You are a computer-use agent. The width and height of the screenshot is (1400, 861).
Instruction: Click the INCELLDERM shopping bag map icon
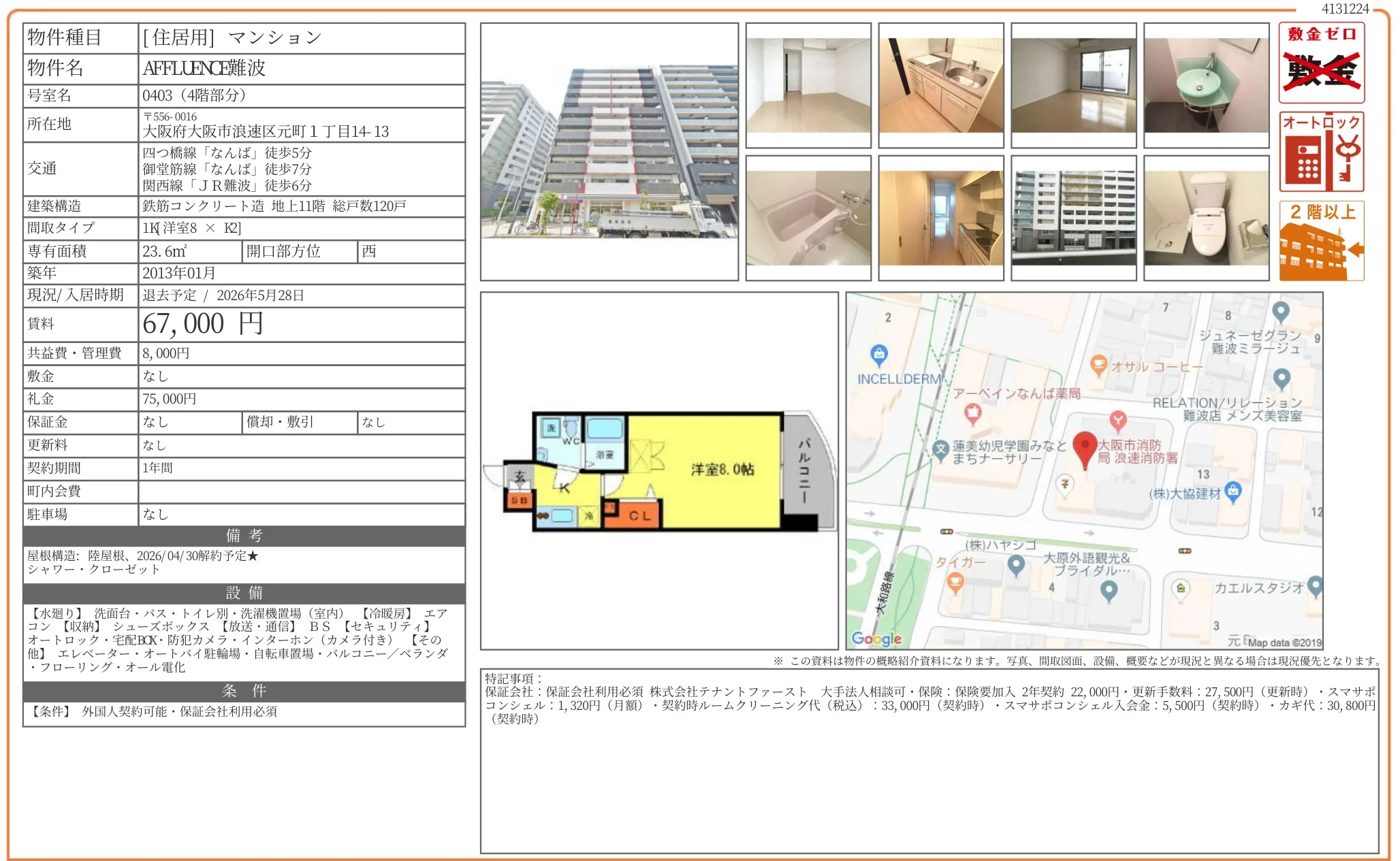(880, 353)
